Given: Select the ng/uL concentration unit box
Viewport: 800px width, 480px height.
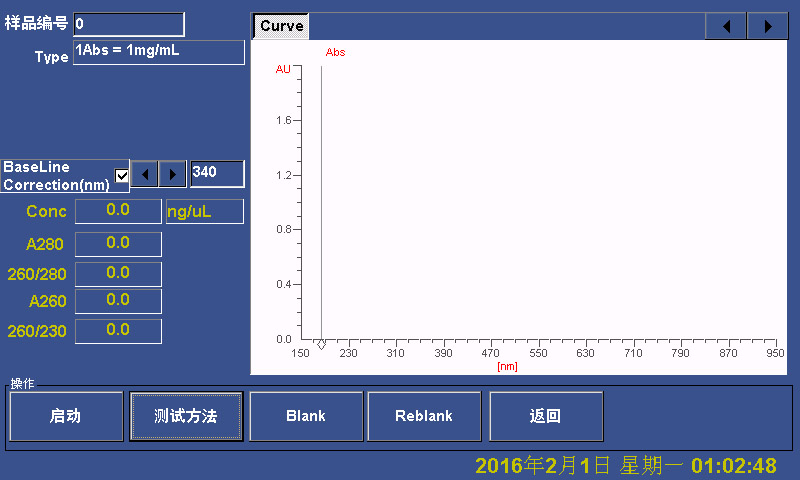Looking at the screenshot, I should click(204, 211).
